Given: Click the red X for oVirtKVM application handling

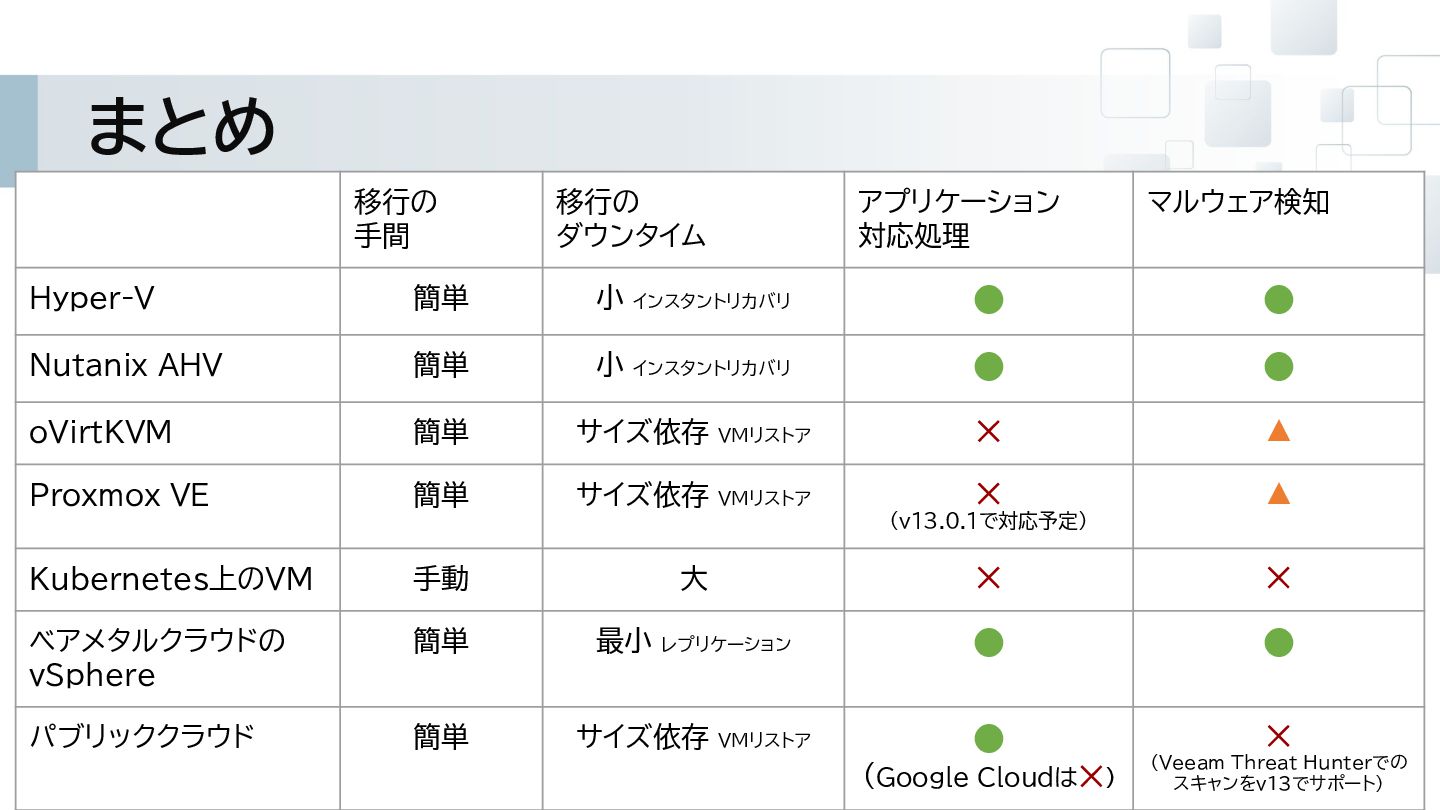Looking at the screenshot, I should [x=988, y=432].
